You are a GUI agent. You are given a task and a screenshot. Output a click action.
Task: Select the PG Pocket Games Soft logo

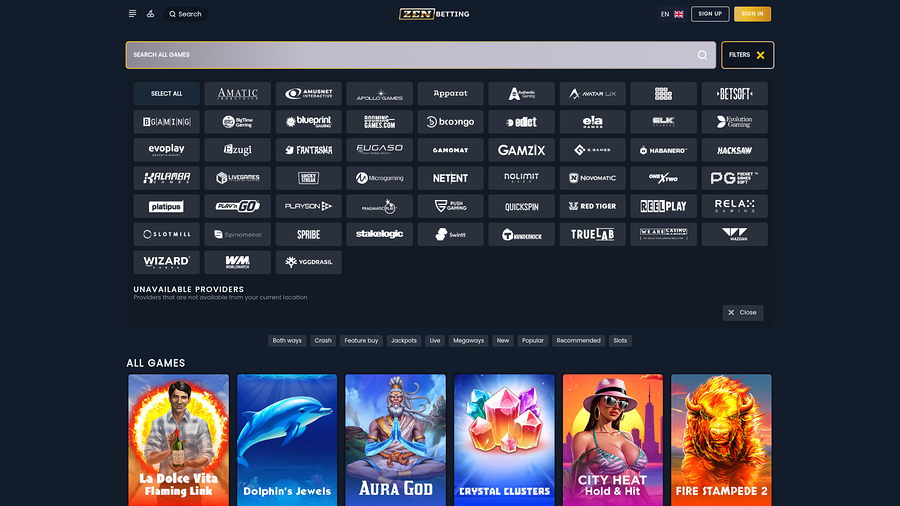[x=734, y=178]
